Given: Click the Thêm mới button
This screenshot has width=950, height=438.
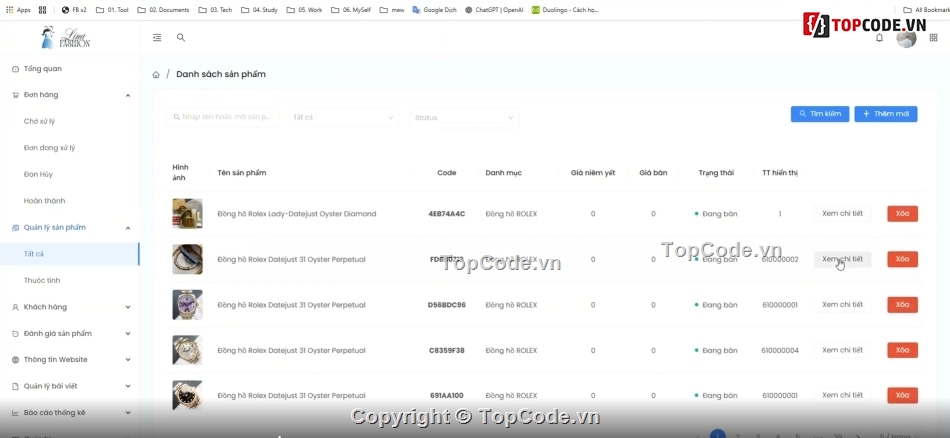Looking at the screenshot, I should point(886,114).
